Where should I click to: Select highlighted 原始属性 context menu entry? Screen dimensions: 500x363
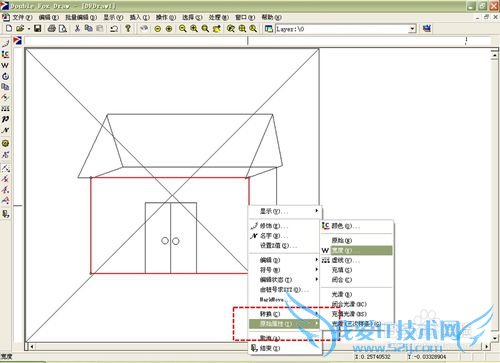[285, 324]
